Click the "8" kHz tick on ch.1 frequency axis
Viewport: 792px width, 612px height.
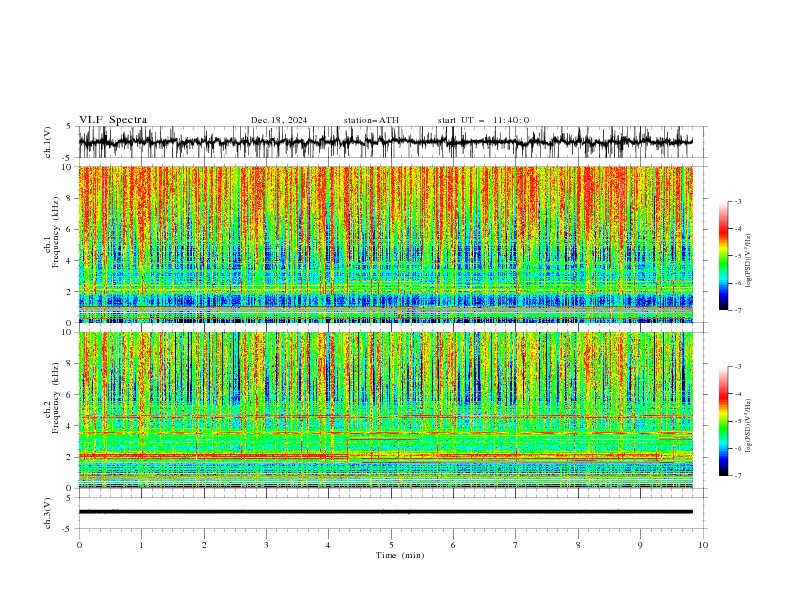pos(71,198)
